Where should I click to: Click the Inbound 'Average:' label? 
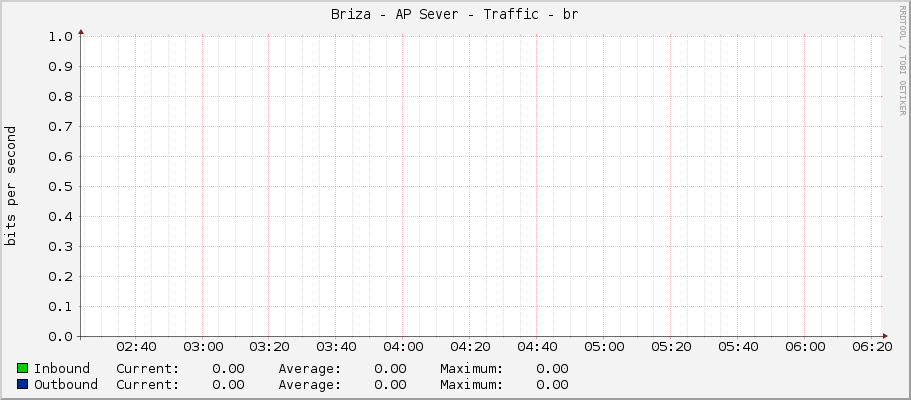(310, 369)
